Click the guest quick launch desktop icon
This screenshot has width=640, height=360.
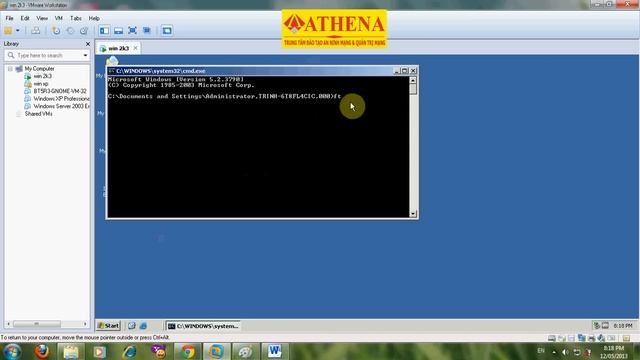[131, 326]
